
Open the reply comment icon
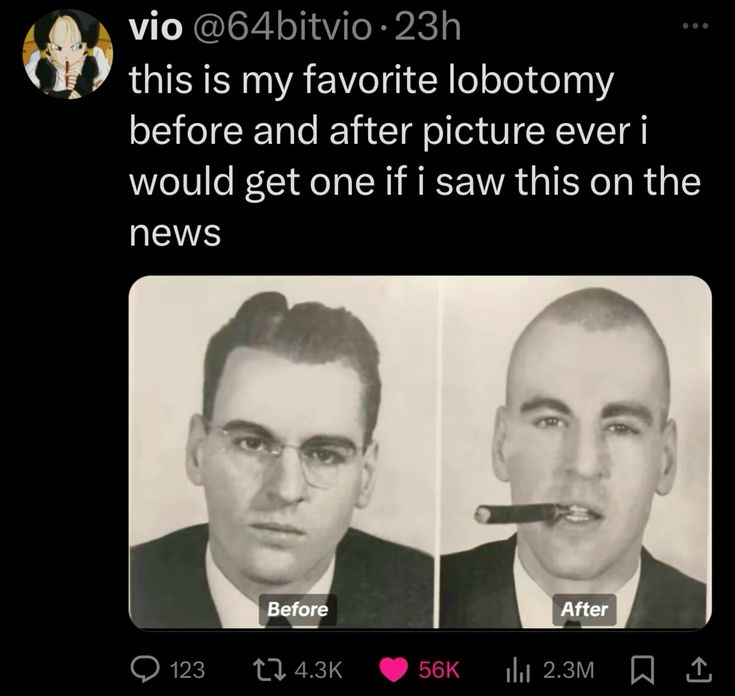[146, 670]
